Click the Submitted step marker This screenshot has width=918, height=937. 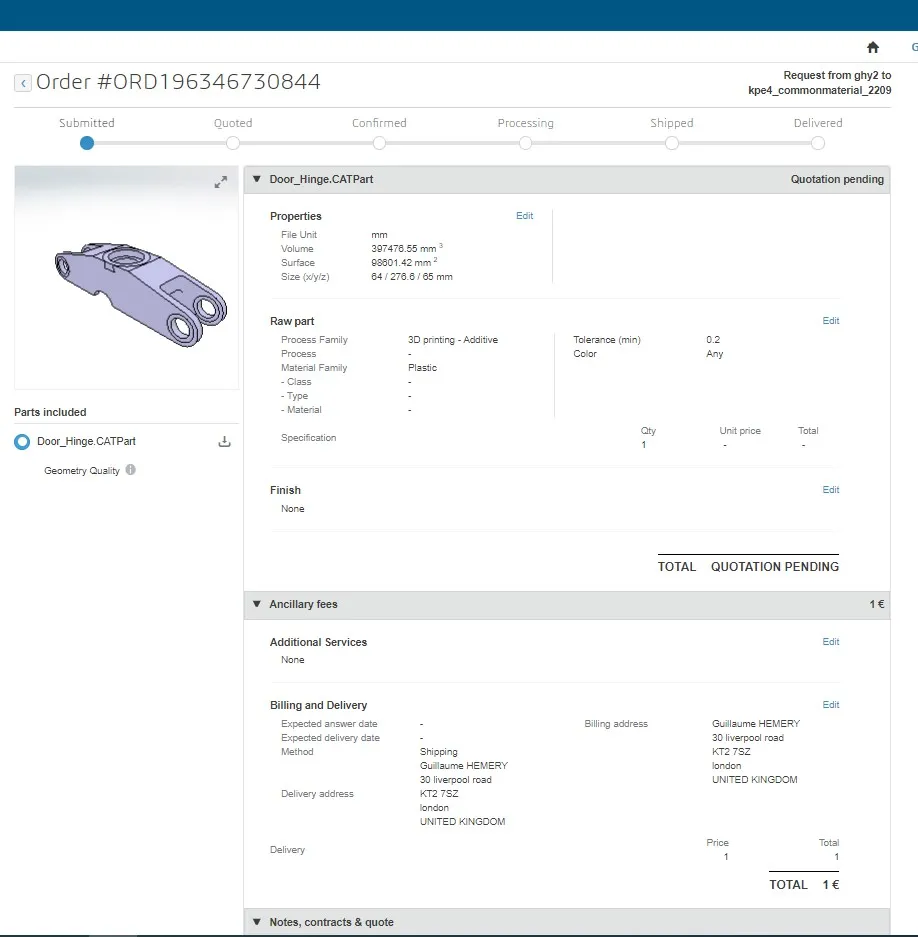pos(87,143)
